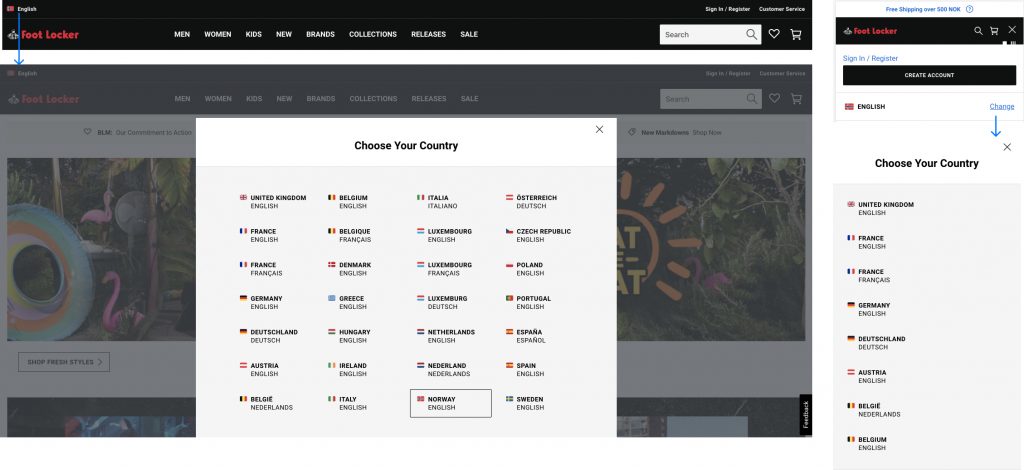Open the COLLECTIONS menu in the top header

pos(373,35)
